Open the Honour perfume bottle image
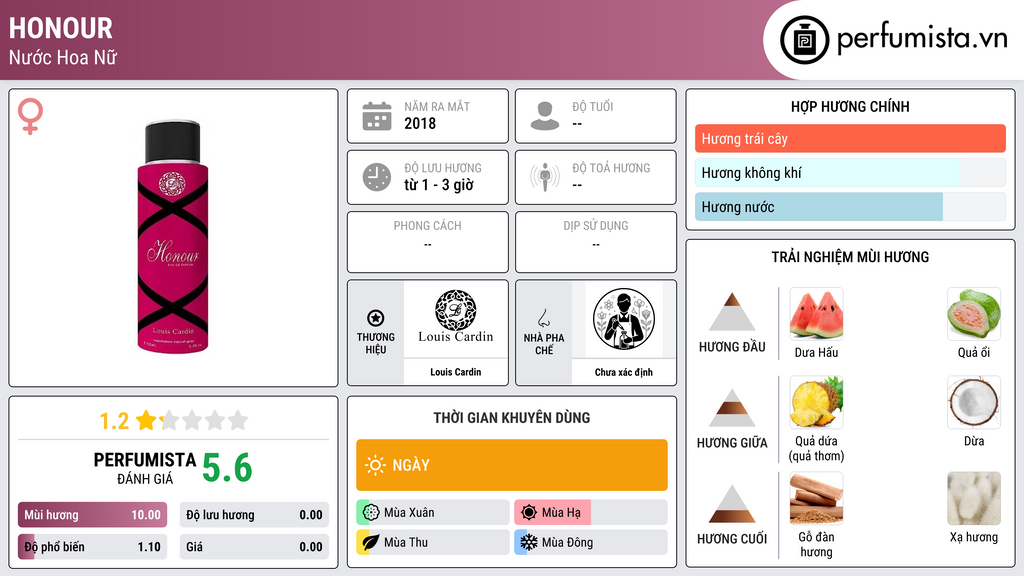 point(173,237)
